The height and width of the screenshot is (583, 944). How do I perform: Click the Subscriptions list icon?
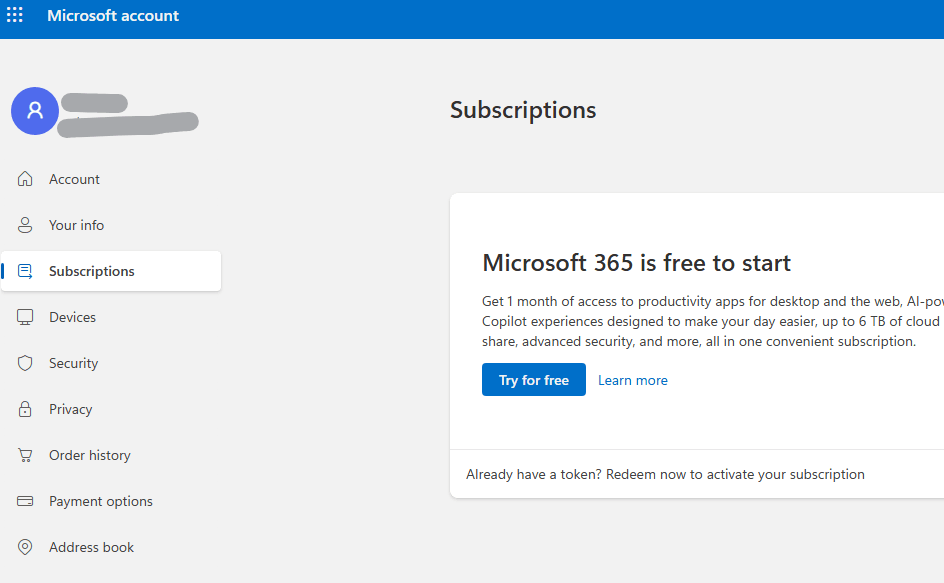coord(25,271)
